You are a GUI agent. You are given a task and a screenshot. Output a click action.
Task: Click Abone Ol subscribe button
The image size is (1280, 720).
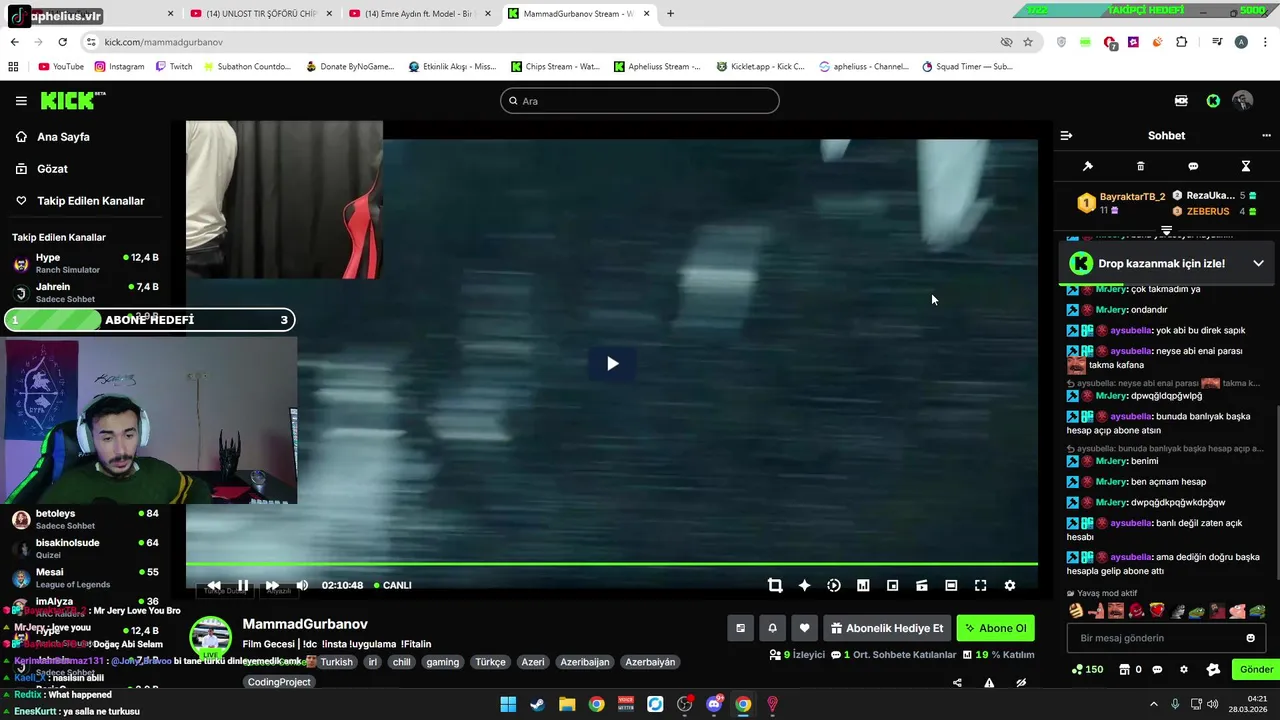(x=995, y=628)
